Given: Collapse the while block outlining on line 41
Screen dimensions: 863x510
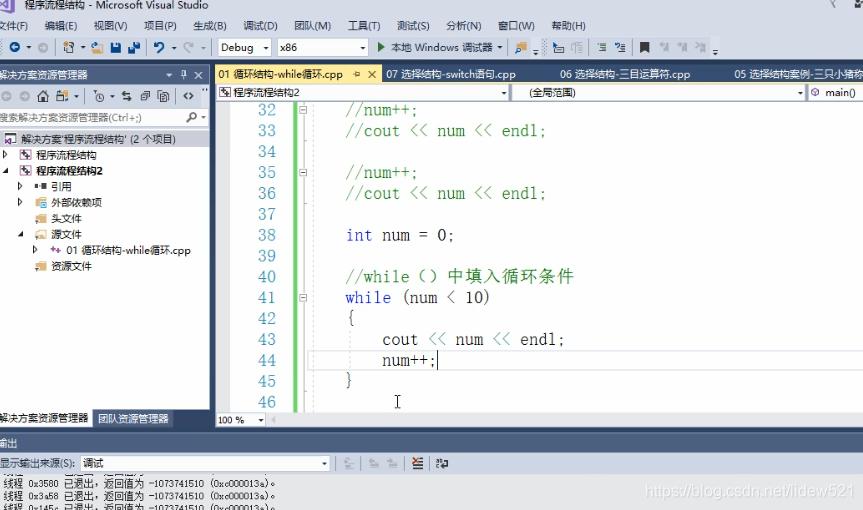Looking at the screenshot, I should pos(303,298).
